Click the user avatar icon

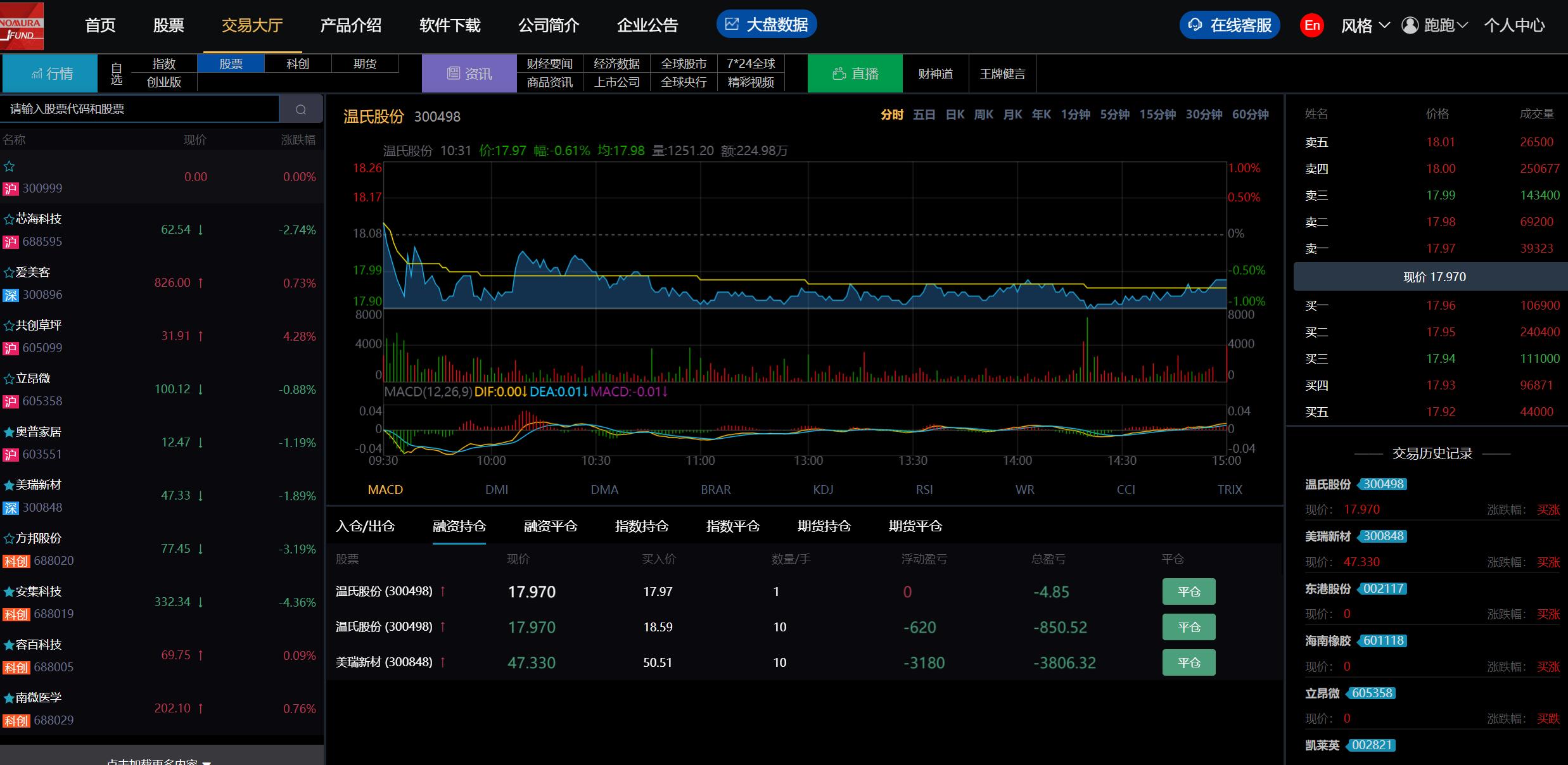(x=1410, y=25)
